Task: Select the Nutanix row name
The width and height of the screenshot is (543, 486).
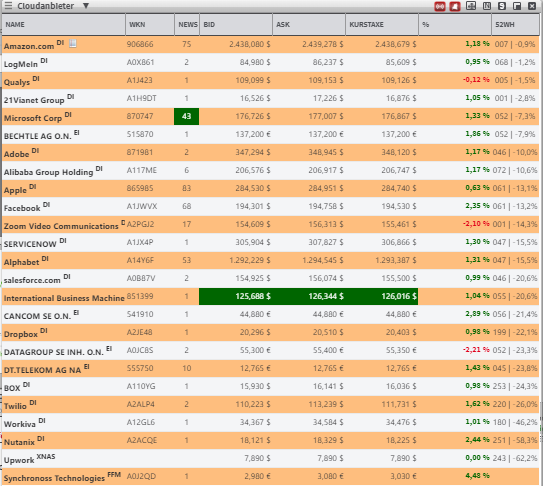Action: click(19, 442)
